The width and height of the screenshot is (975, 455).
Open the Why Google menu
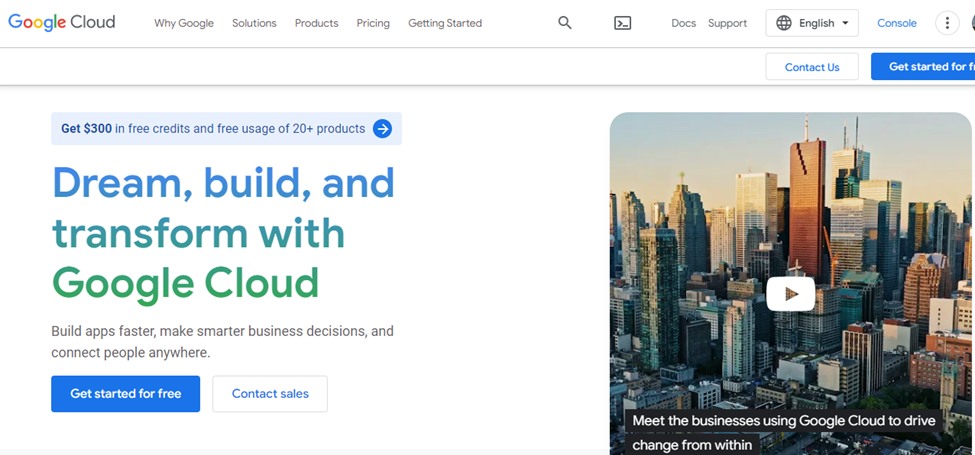(184, 23)
